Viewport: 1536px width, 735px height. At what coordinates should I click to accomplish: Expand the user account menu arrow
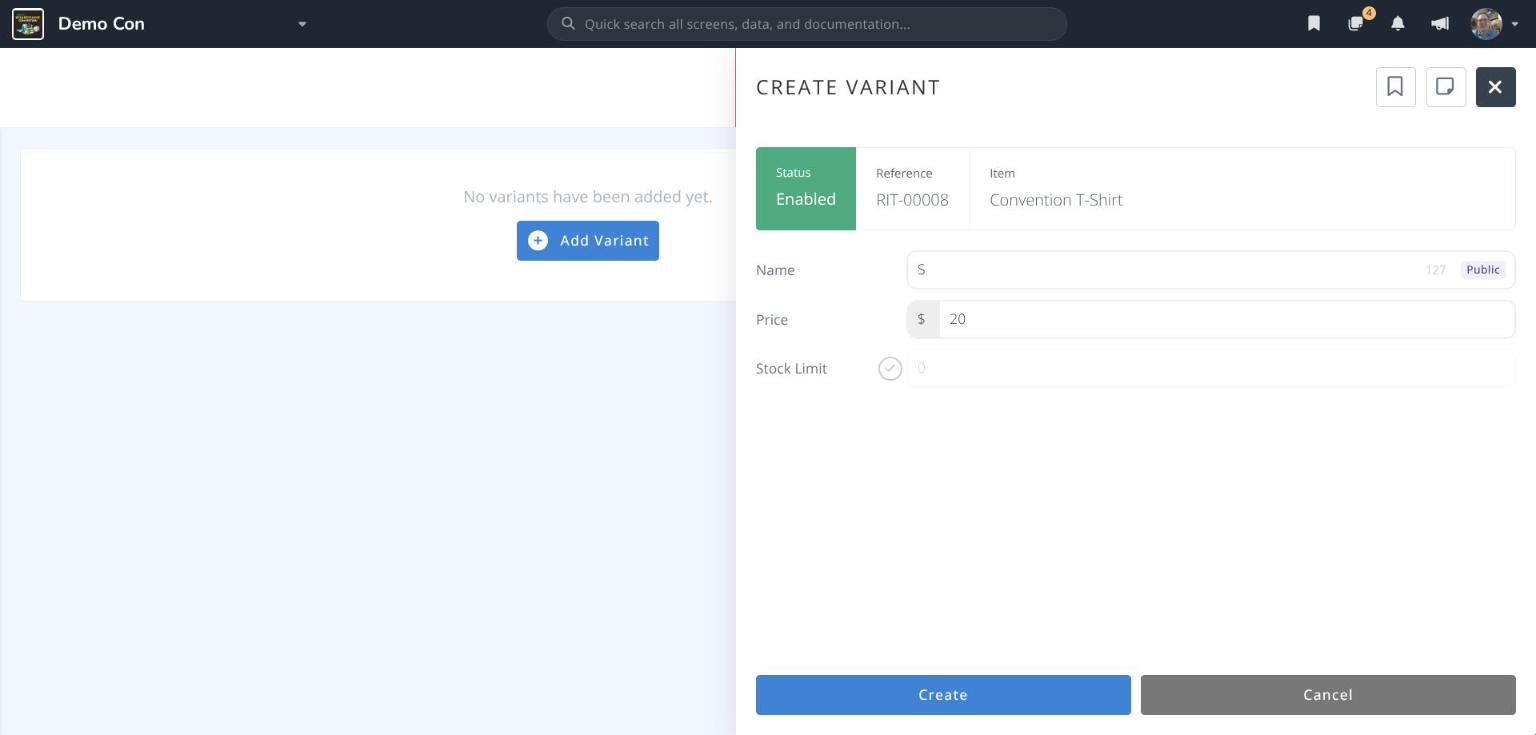1515,24
